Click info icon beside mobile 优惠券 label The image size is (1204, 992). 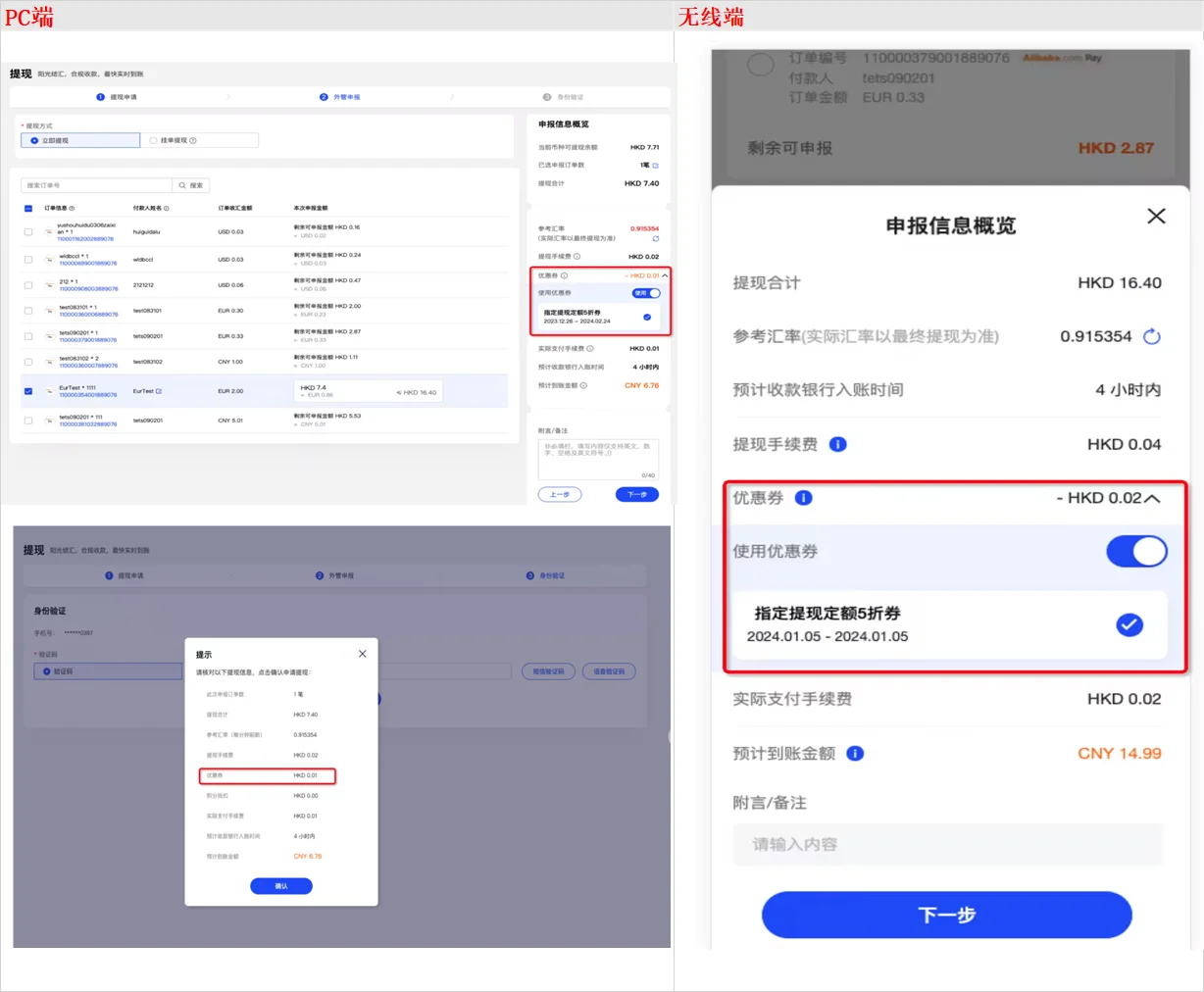coord(803,498)
